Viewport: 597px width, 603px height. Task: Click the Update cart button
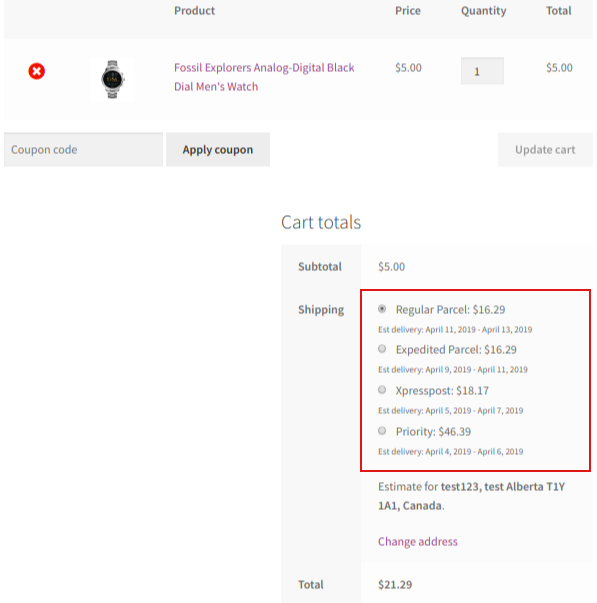tap(545, 150)
